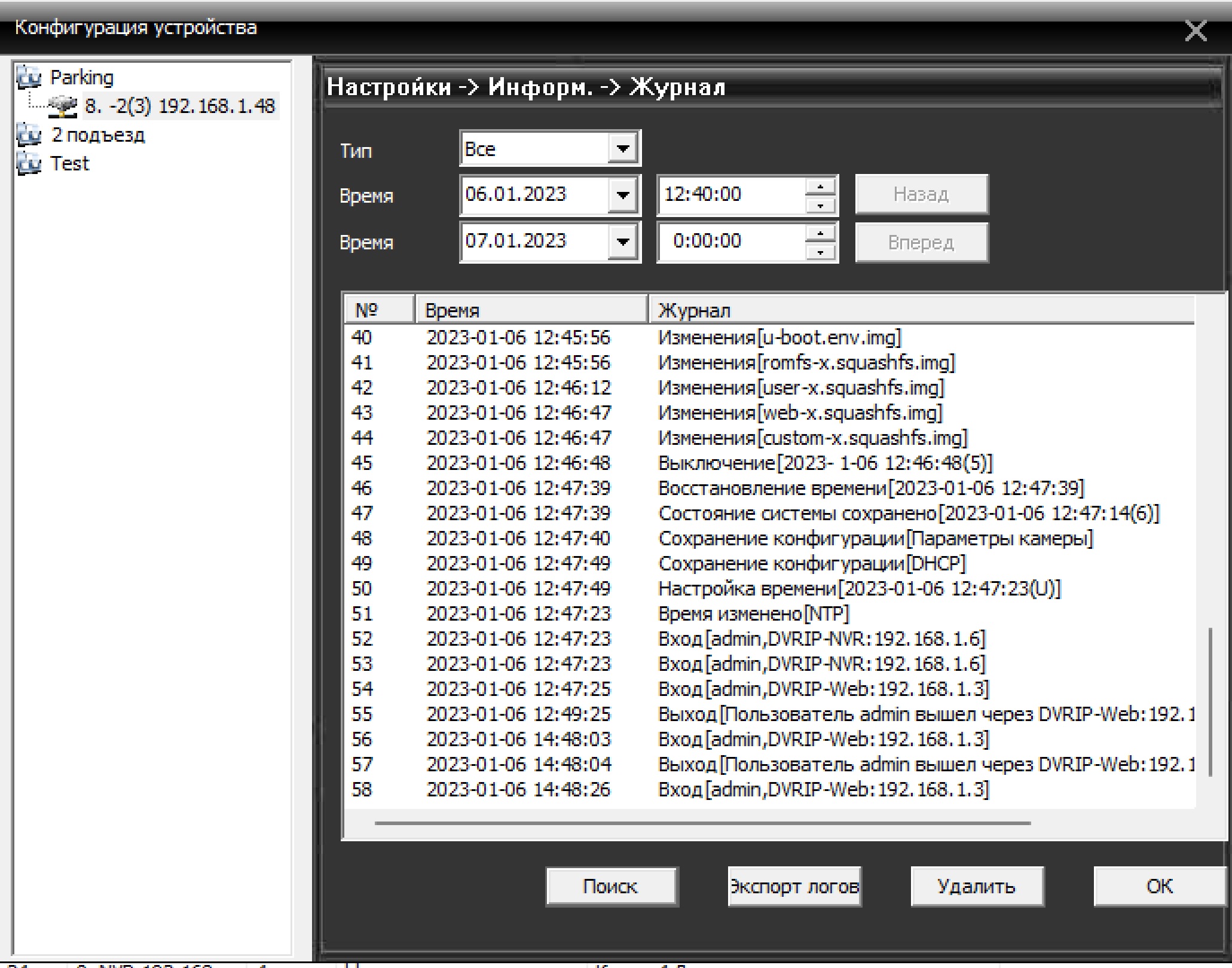The height and width of the screenshot is (968, 1232).
Task: Click the Экспорт логов button
Action: 794,886
